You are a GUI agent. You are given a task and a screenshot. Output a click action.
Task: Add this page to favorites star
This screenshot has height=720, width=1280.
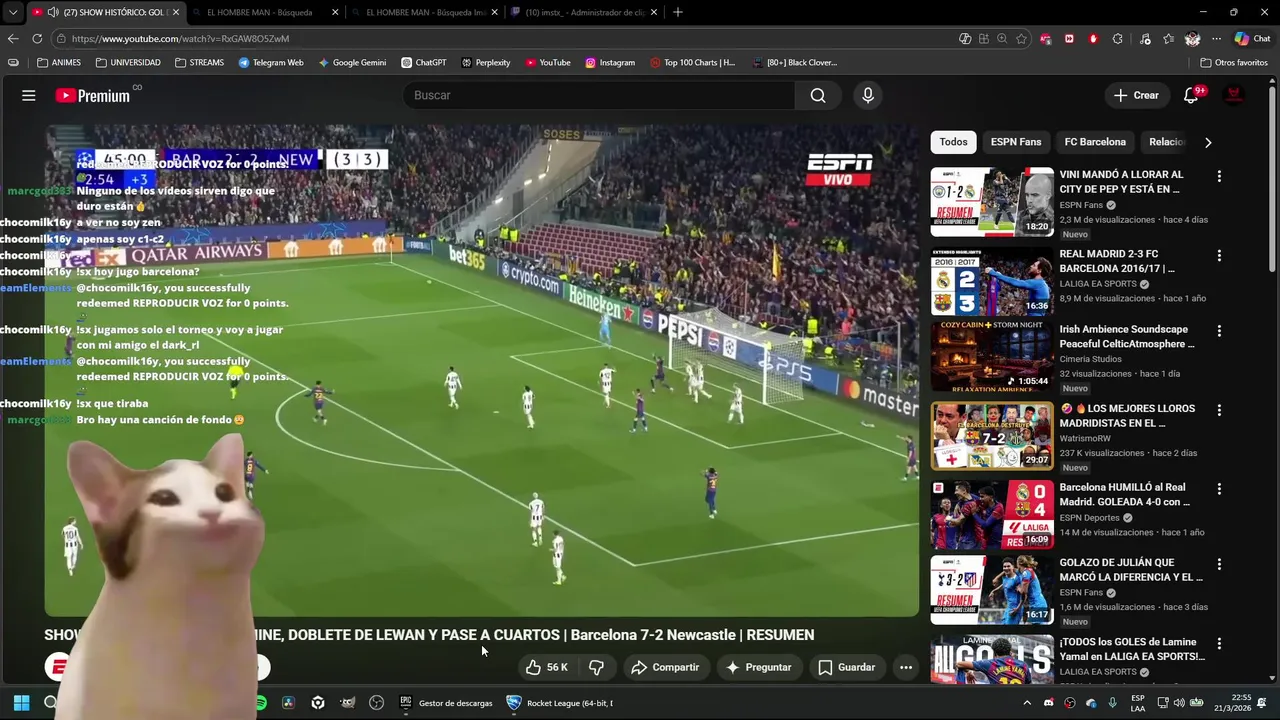pos(1021,38)
